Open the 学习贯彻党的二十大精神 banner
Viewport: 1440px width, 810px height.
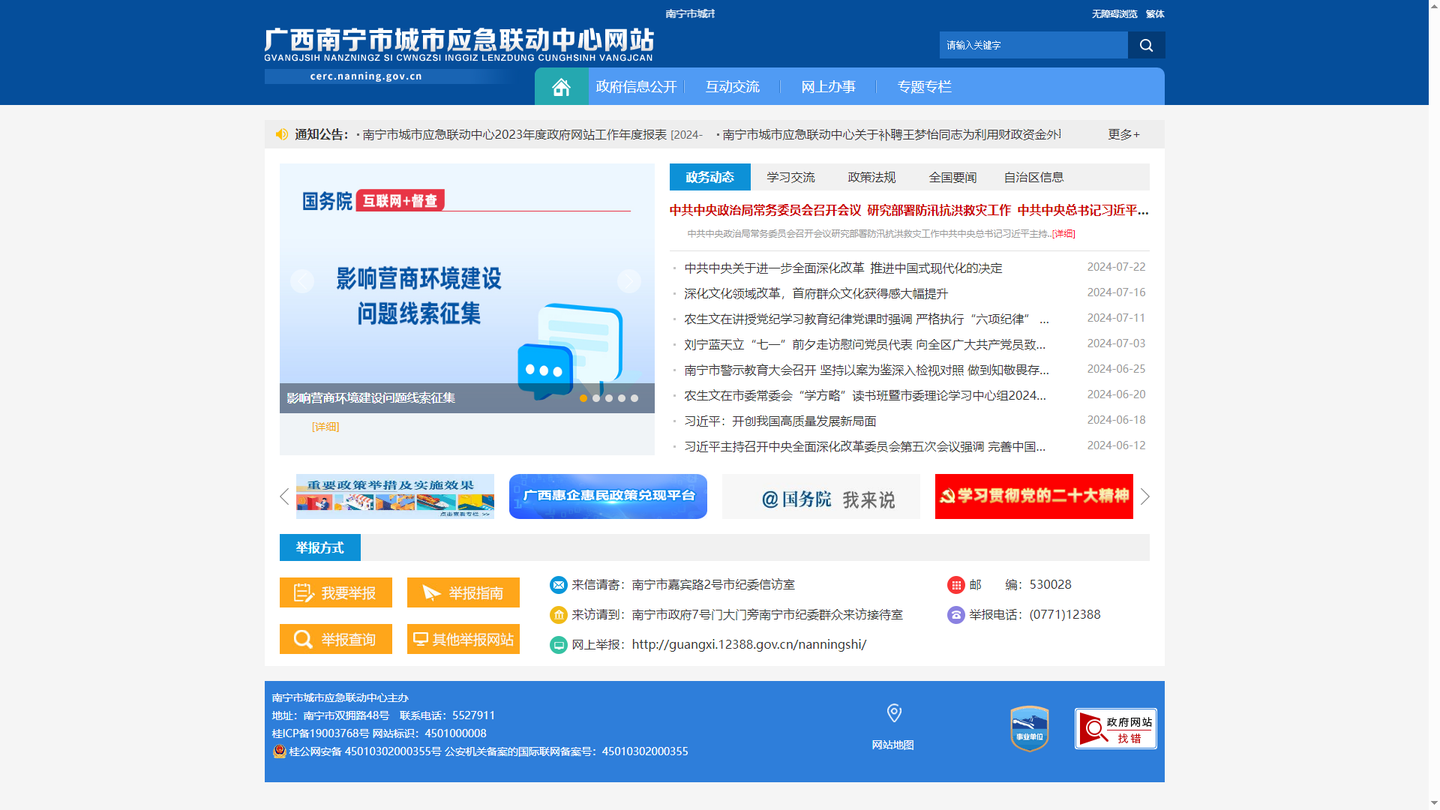tap(1034, 496)
